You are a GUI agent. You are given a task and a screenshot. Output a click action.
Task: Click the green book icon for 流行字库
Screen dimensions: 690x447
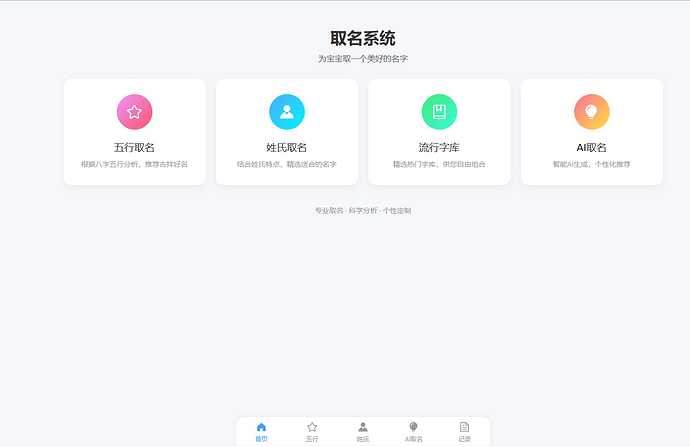click(x=439, y=112)
